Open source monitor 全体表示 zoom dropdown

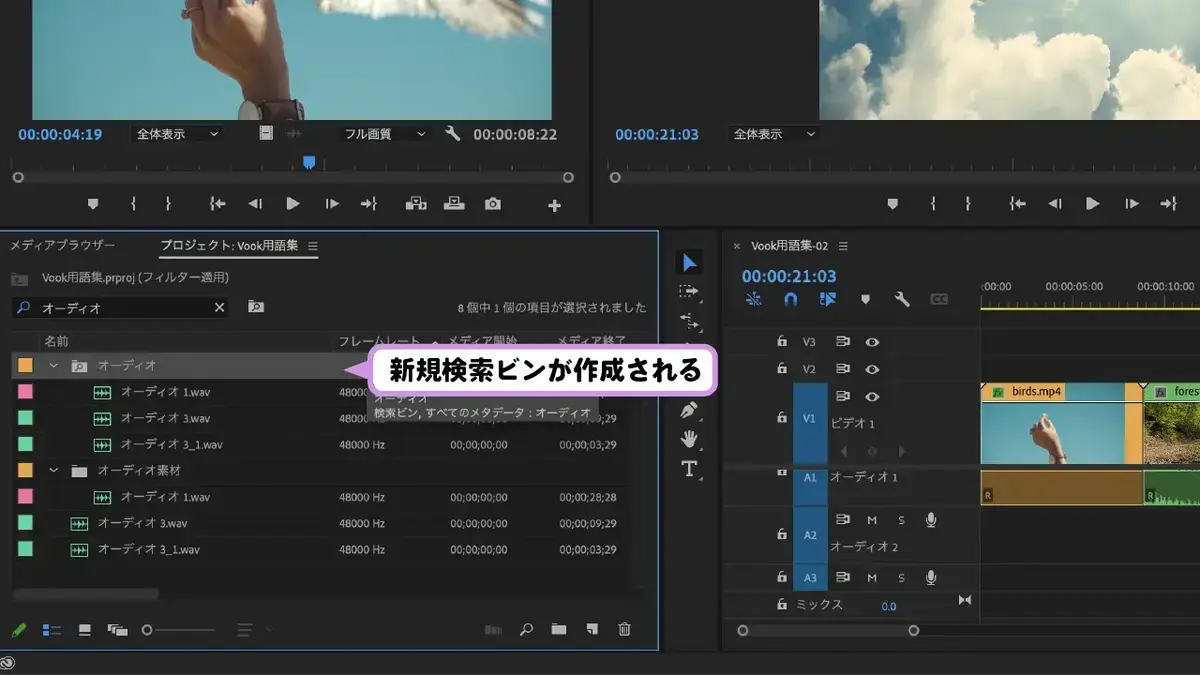pyautogui.click(x=177, y=134)
